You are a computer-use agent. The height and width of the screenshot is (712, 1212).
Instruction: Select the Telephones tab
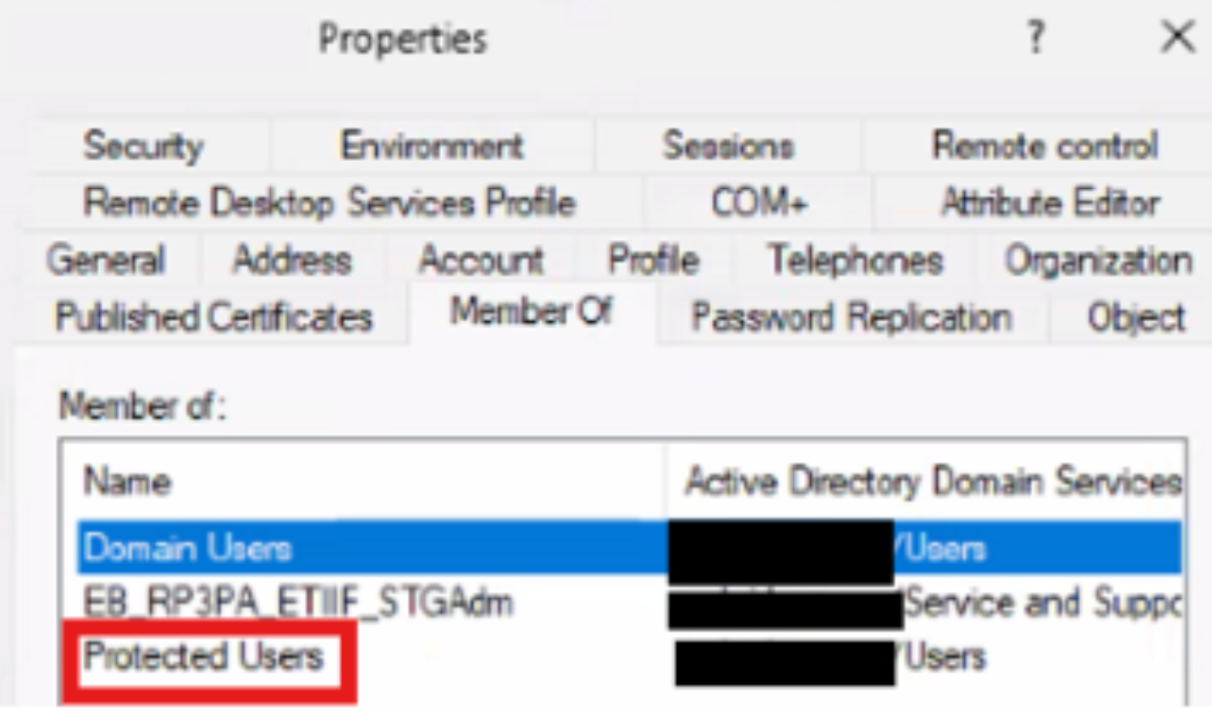(x=855, y=260)
